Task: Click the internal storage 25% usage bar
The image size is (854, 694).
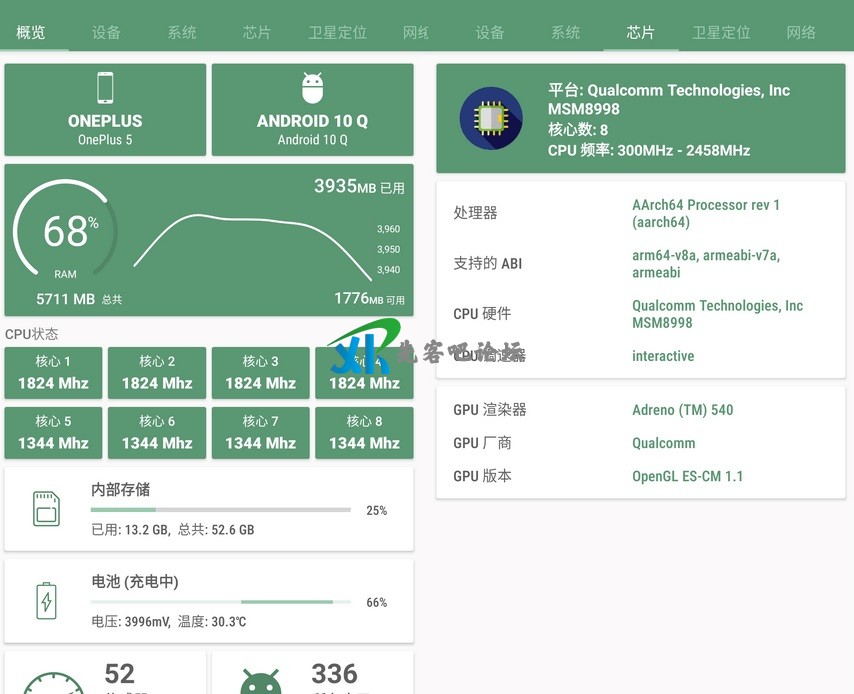Action: (x=220, y=510)
